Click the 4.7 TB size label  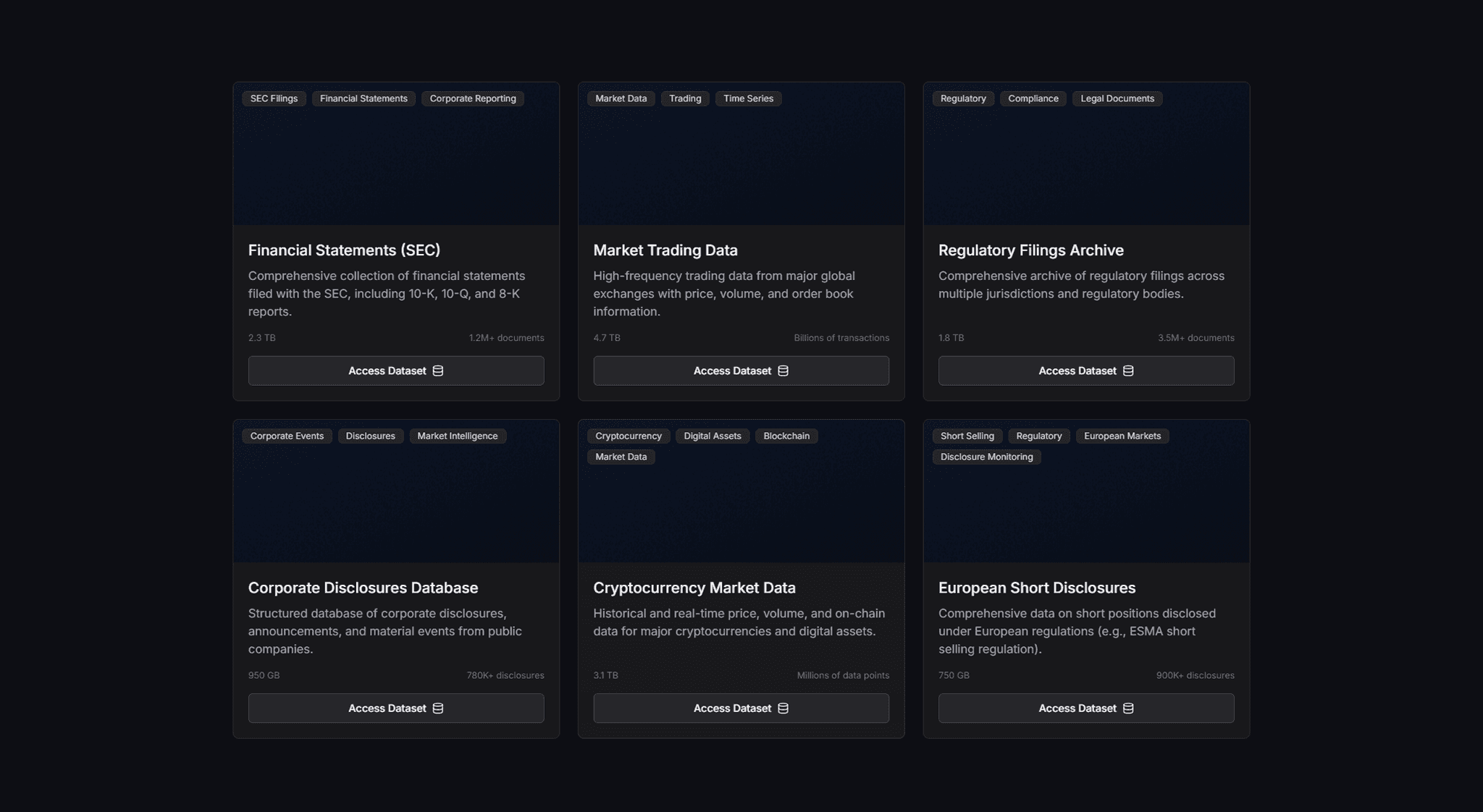coord(607,338)
